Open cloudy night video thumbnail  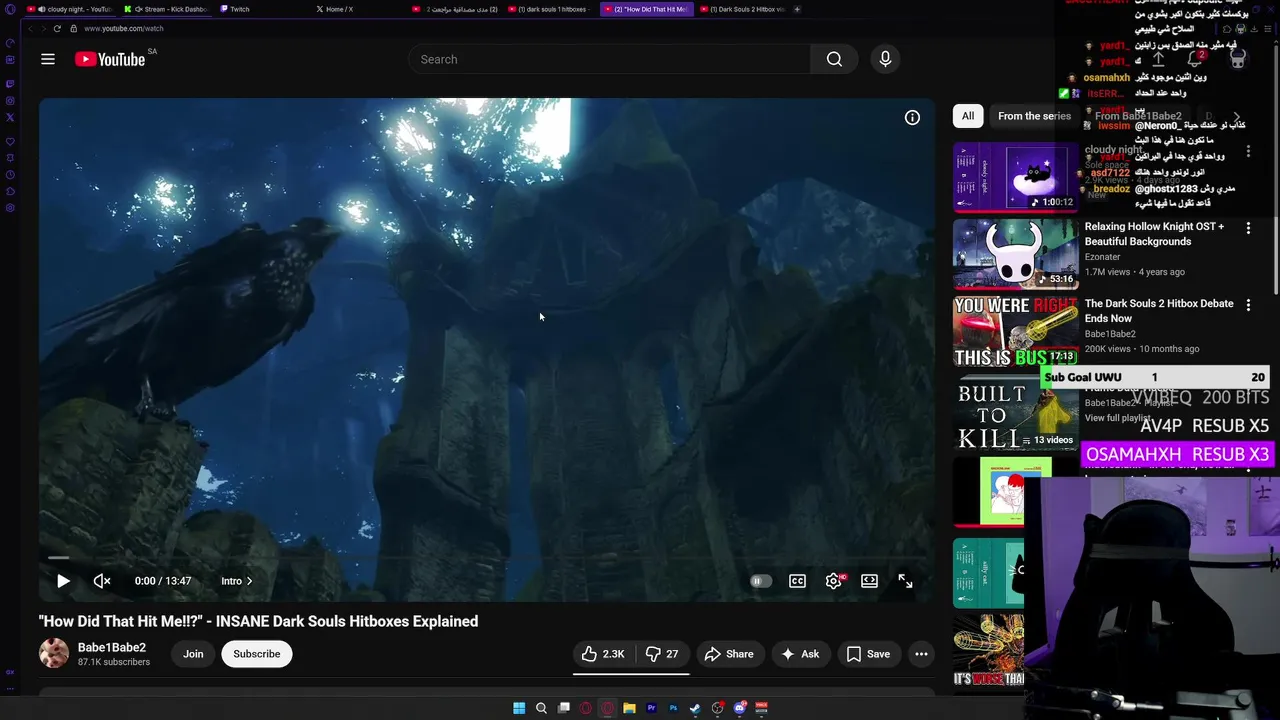coord(1016,177)
